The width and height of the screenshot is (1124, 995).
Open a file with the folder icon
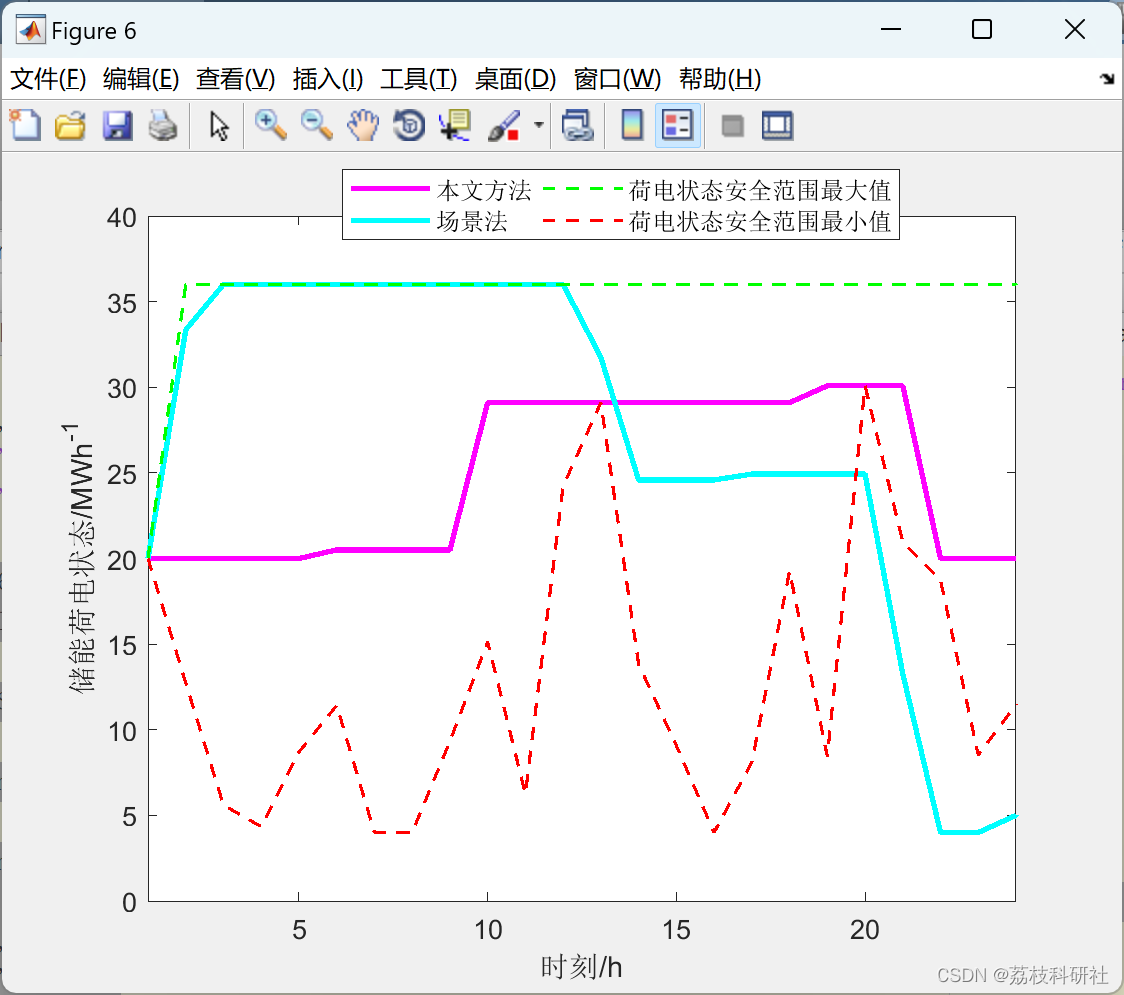70,126
